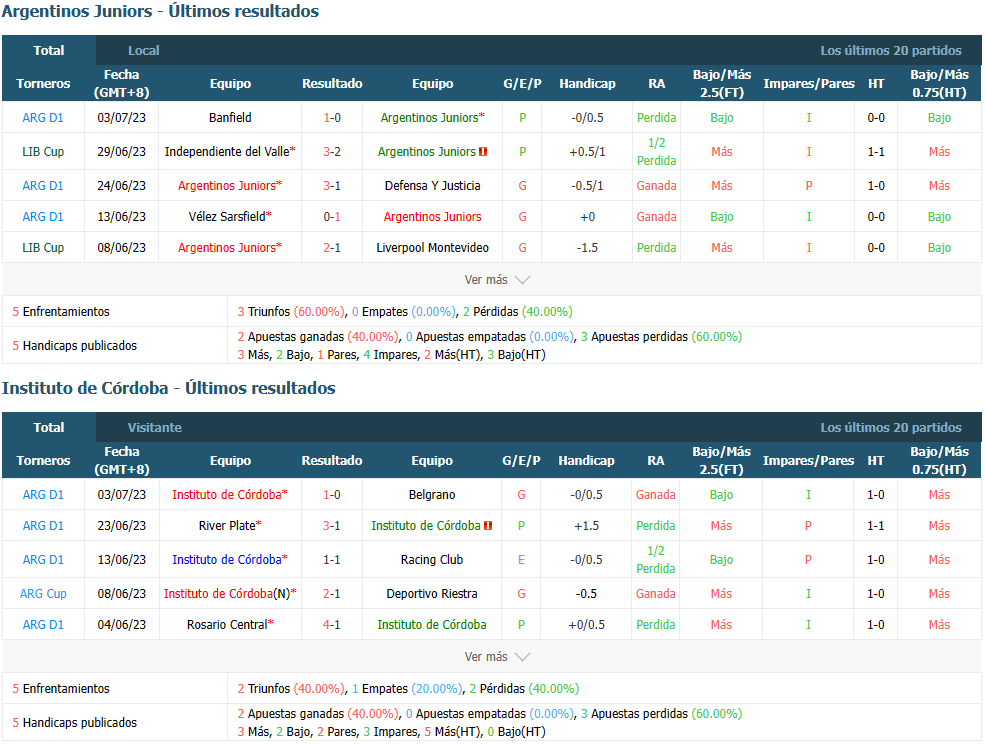Open LIB Cup link on Liverpool Montevideo row
Viewport: 986px width, 746px height.
pos(43,248)
